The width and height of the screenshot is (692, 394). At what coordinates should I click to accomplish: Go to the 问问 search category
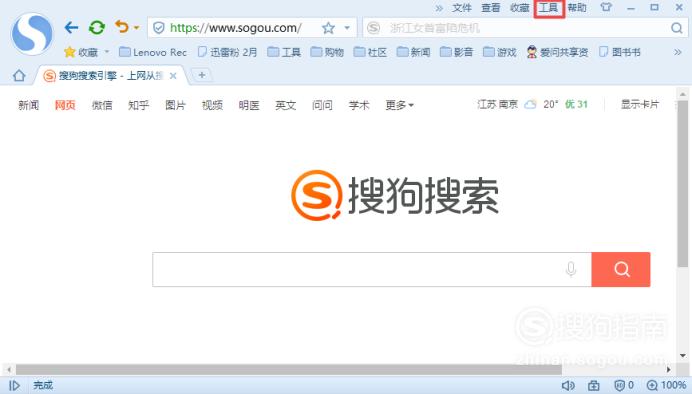click(x=322, y=105)
